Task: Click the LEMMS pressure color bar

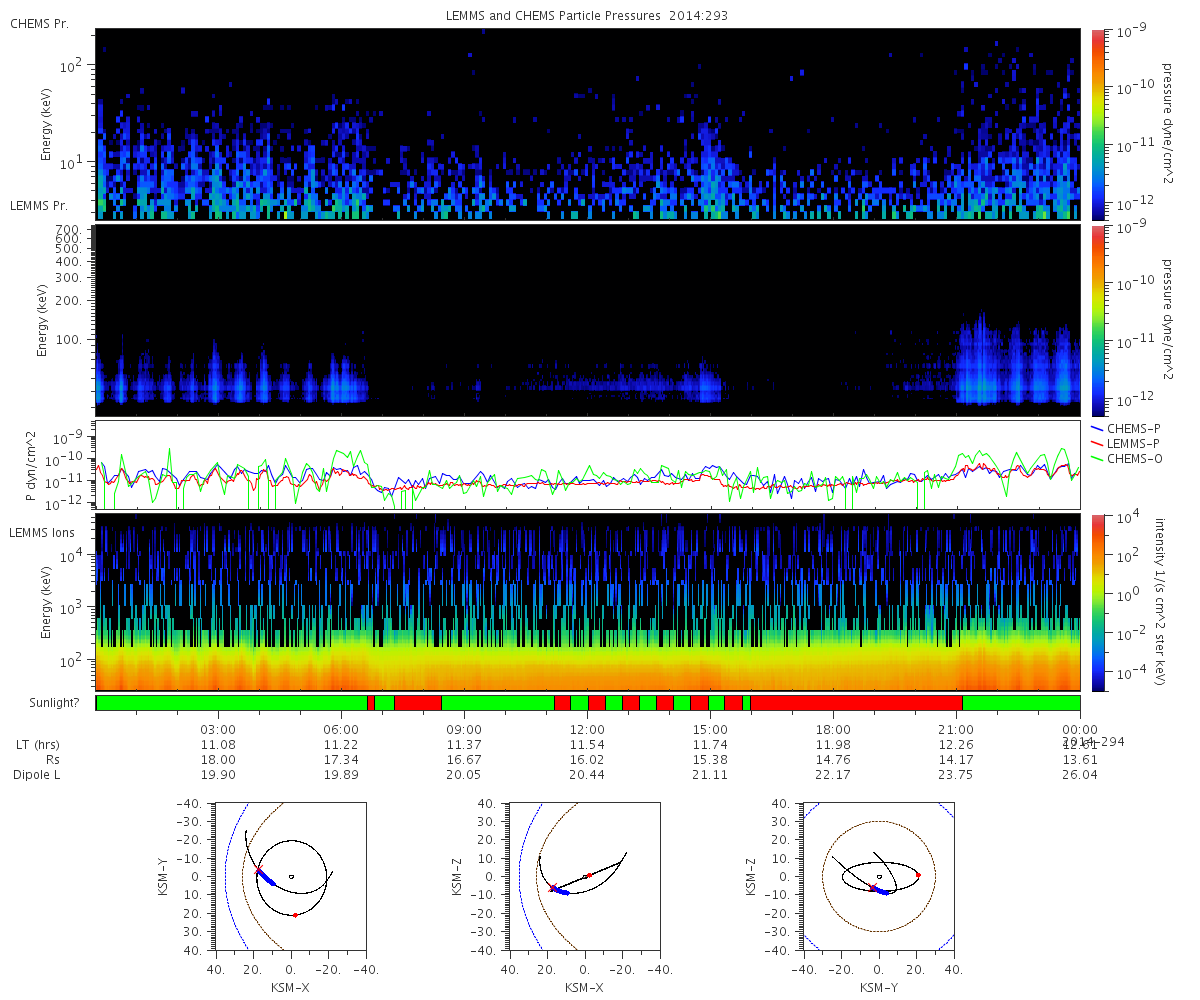Action: tap(1098, 320)
